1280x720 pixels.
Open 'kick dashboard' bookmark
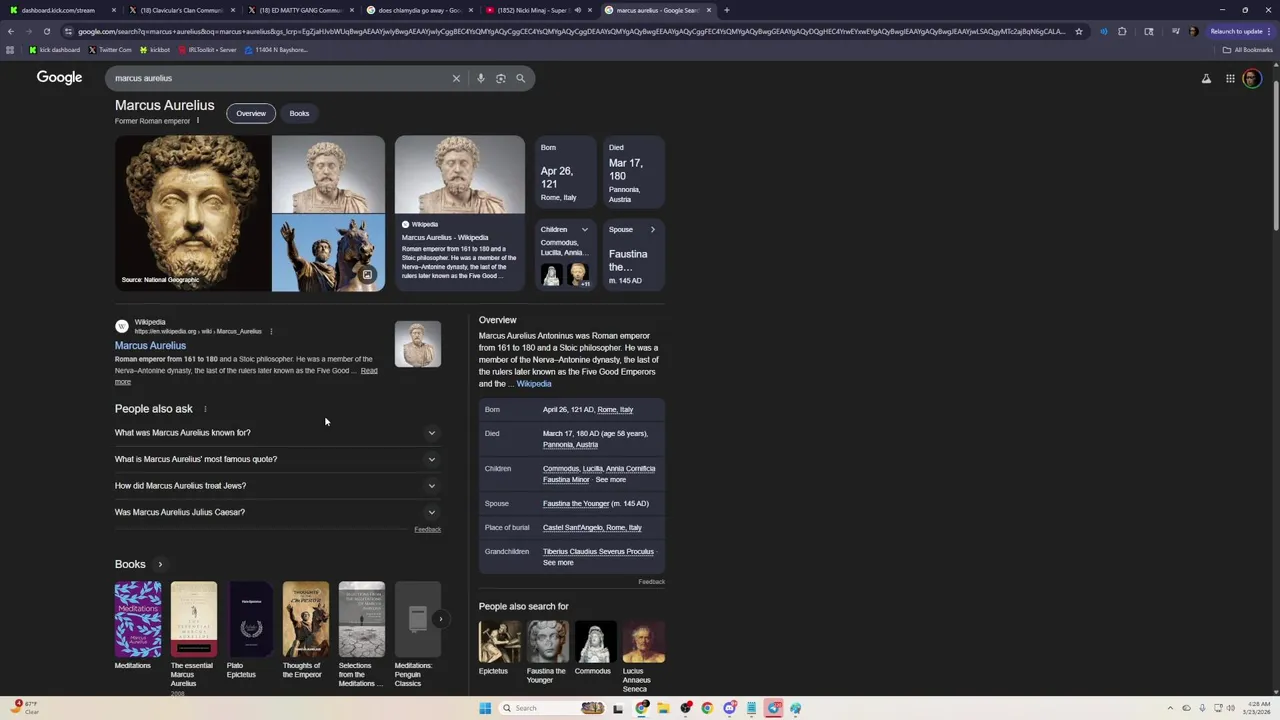[55, 50]
